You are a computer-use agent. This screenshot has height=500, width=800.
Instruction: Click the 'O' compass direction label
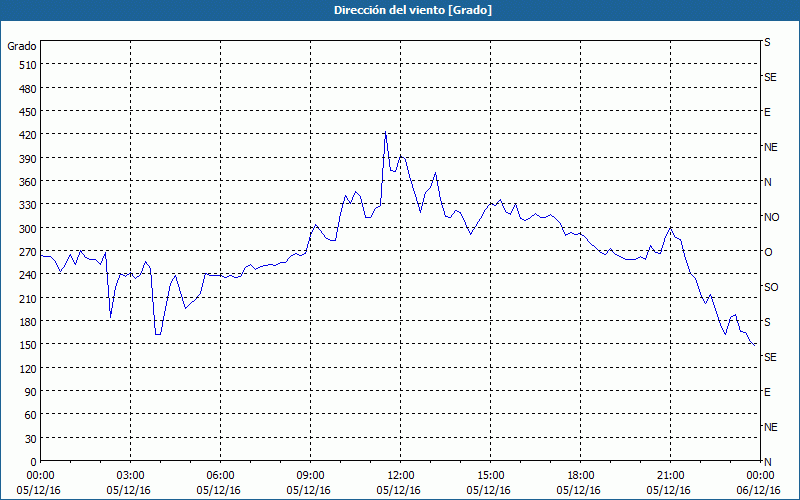768,252
